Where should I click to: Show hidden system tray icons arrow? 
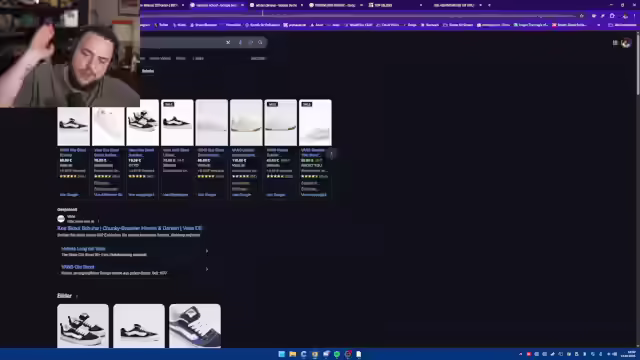coord(520,354)
